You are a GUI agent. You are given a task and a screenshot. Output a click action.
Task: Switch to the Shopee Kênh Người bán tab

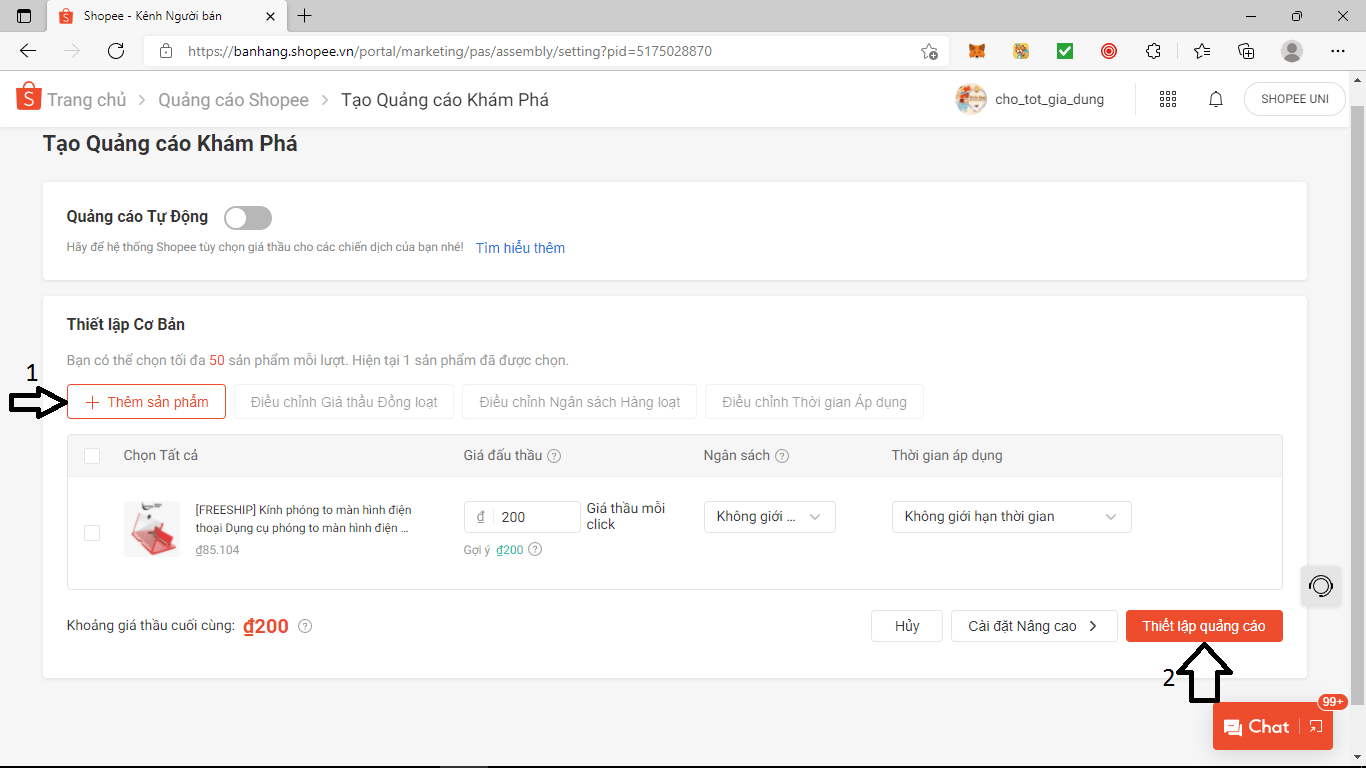click(x=150, y=16)
